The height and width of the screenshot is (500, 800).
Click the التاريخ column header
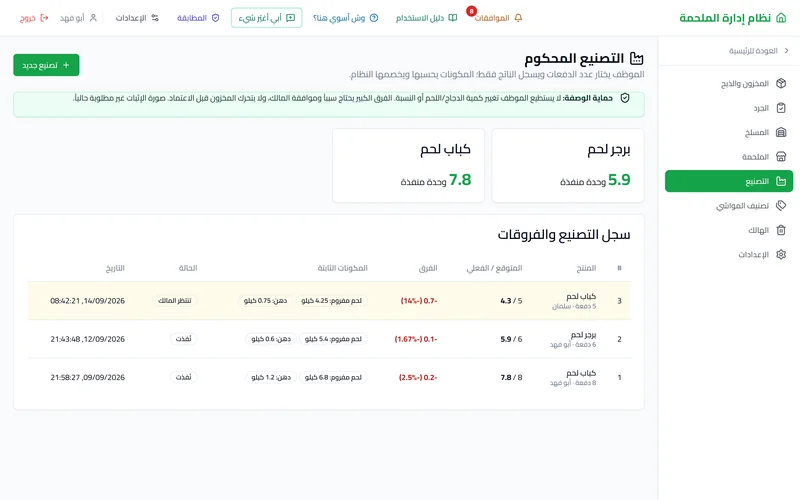(115, 268)
